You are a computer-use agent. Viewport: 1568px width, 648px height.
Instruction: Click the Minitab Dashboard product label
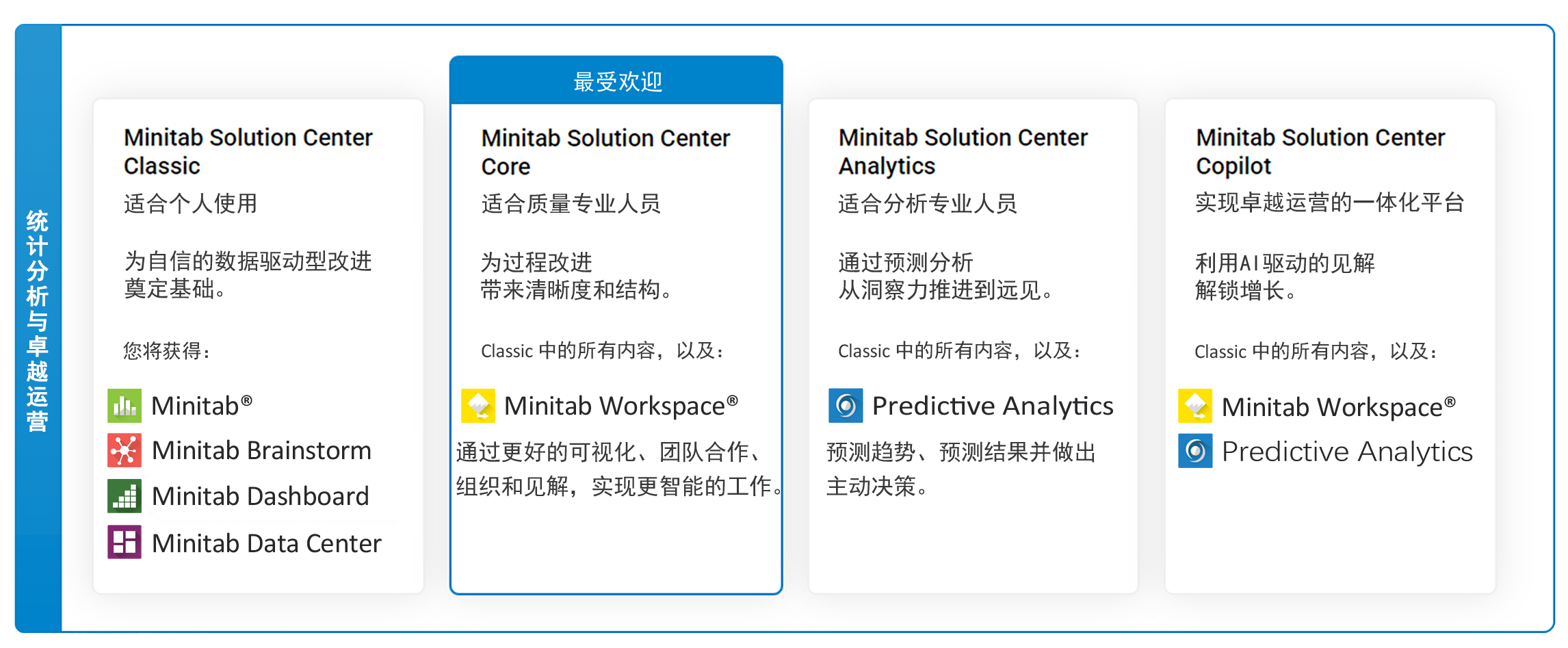(261, 496)
